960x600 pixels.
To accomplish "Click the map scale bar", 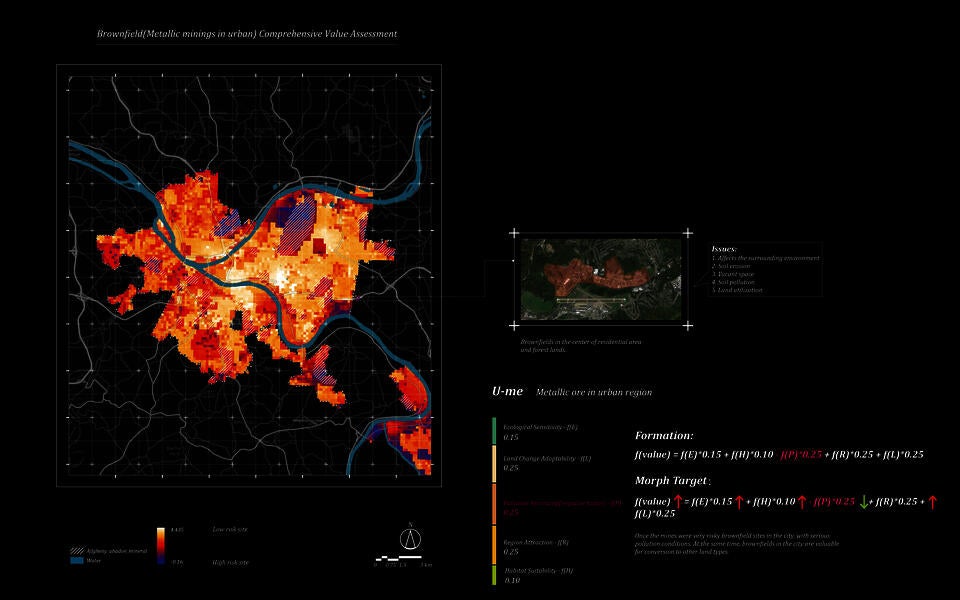I will (x=399, y=558).
